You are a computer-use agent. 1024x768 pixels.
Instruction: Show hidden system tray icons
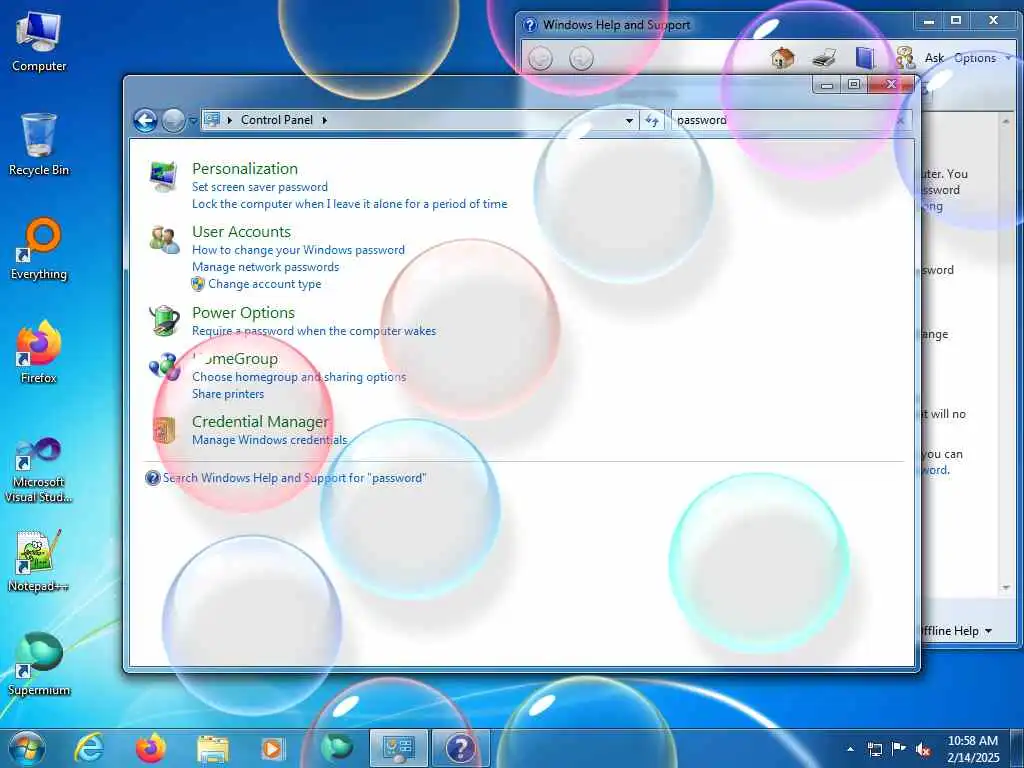(x=850, y=749)
